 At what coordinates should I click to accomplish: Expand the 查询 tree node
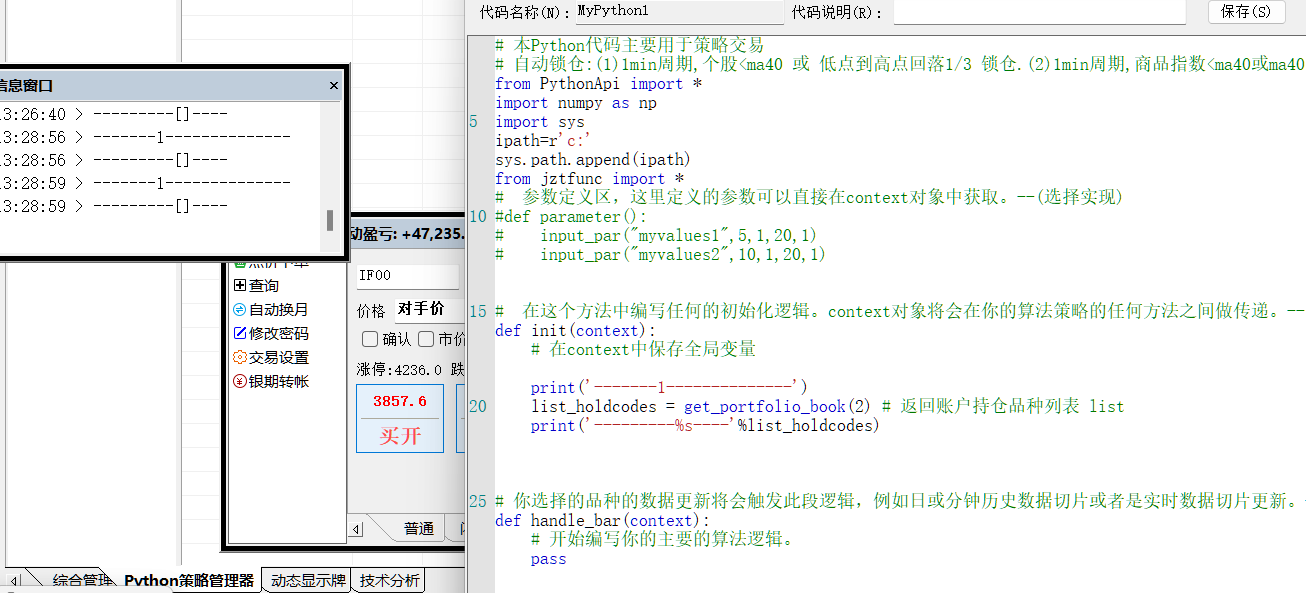239,286
